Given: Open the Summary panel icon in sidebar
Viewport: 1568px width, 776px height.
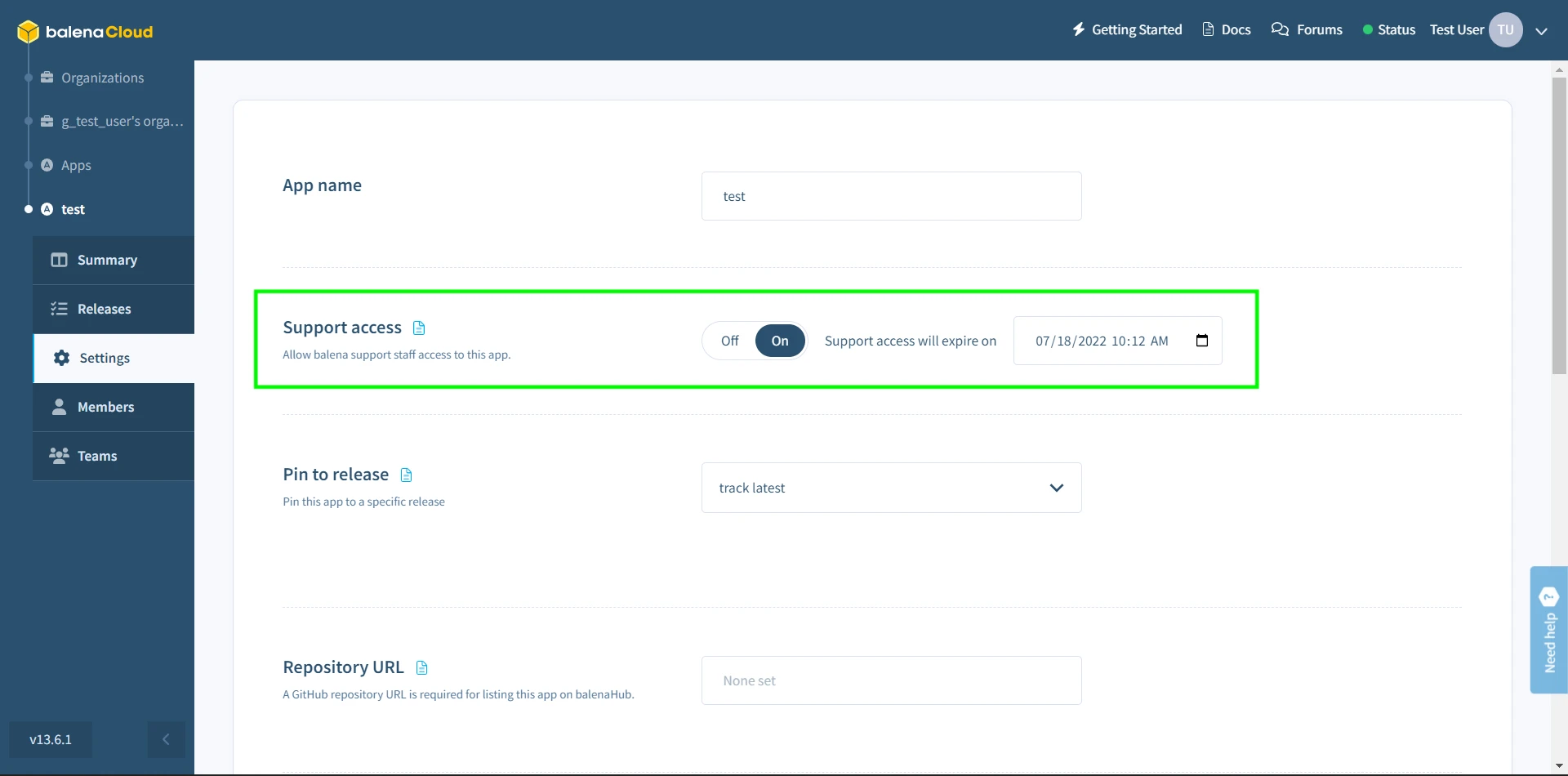Looking at the screenshot, I should (60, 260).
